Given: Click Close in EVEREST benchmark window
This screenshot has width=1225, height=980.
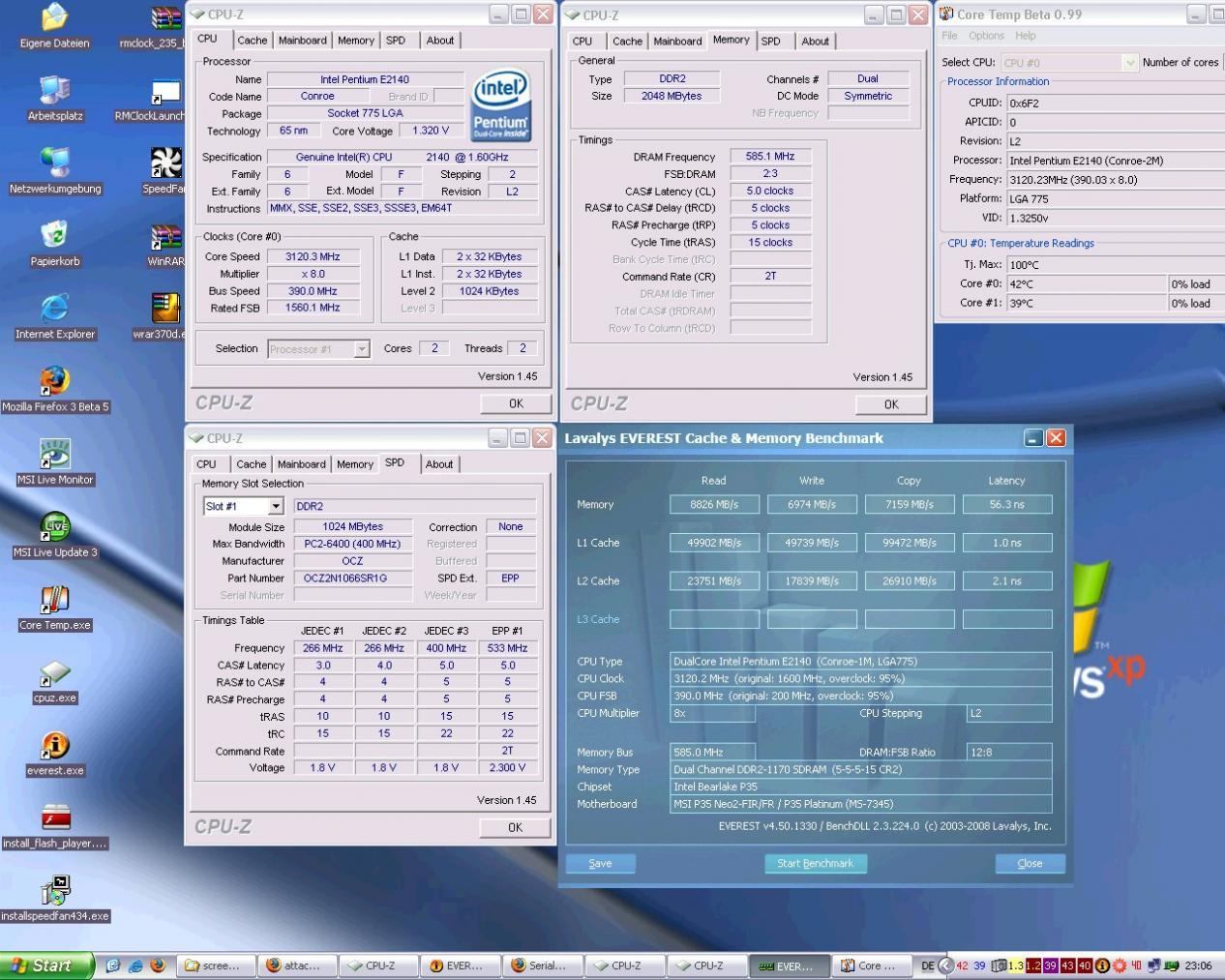Looking at the screenshot, I should (x=1030, y=863).
